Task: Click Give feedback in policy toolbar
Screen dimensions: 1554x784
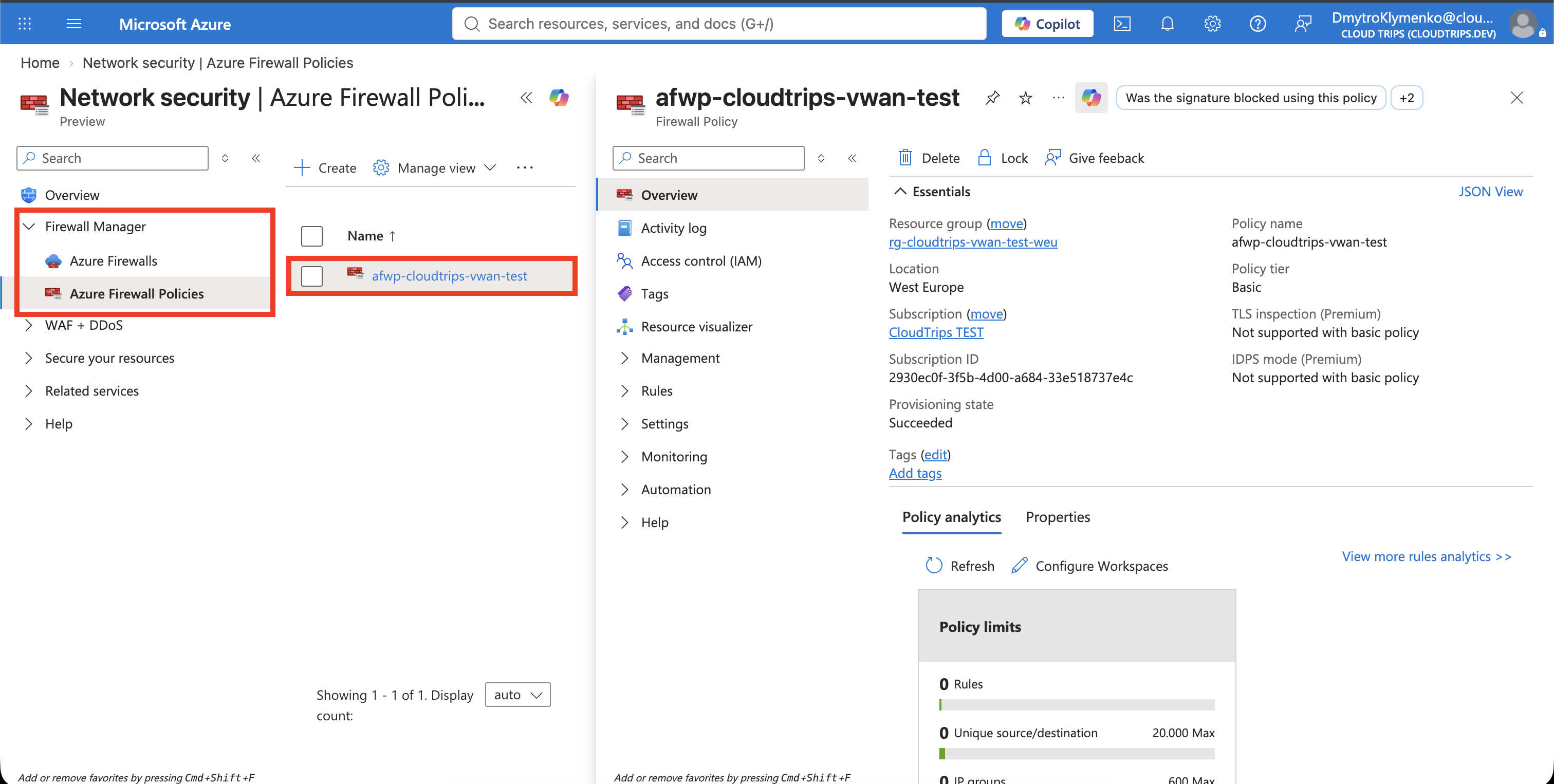Action: [1094, 158]
